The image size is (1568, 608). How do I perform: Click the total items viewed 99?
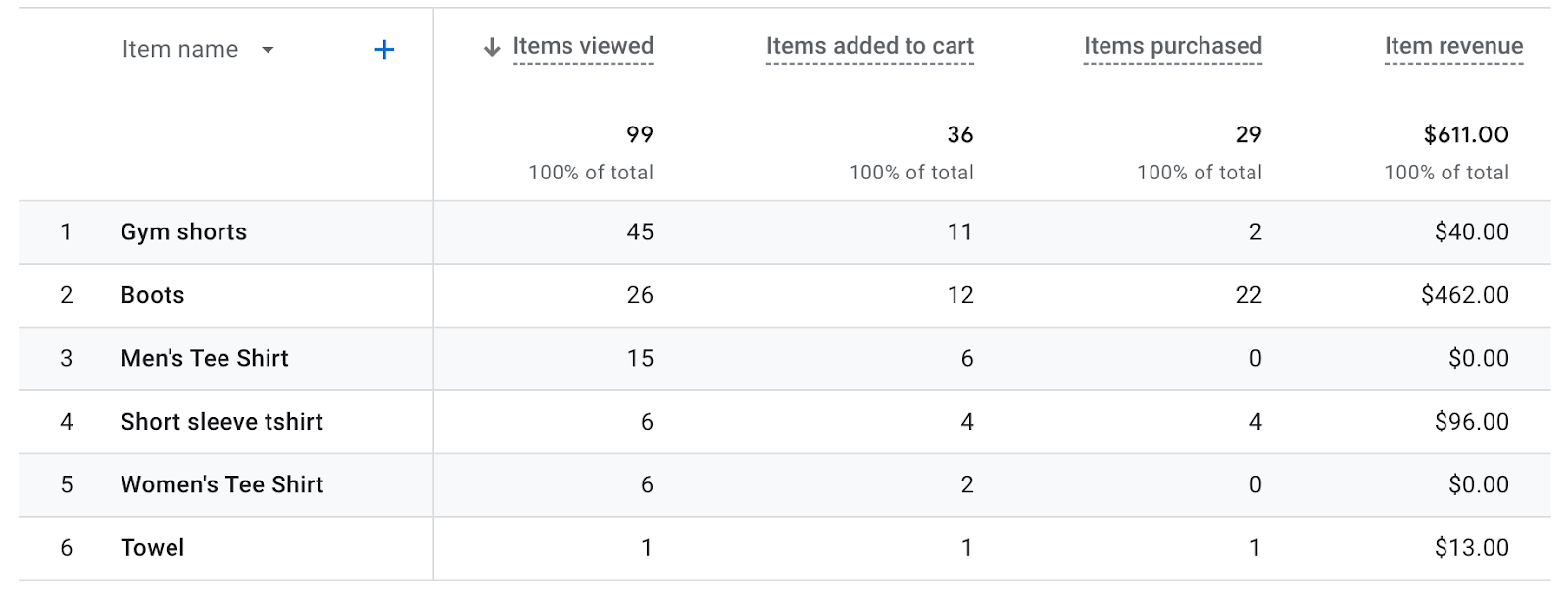click(x=639, y=134)
